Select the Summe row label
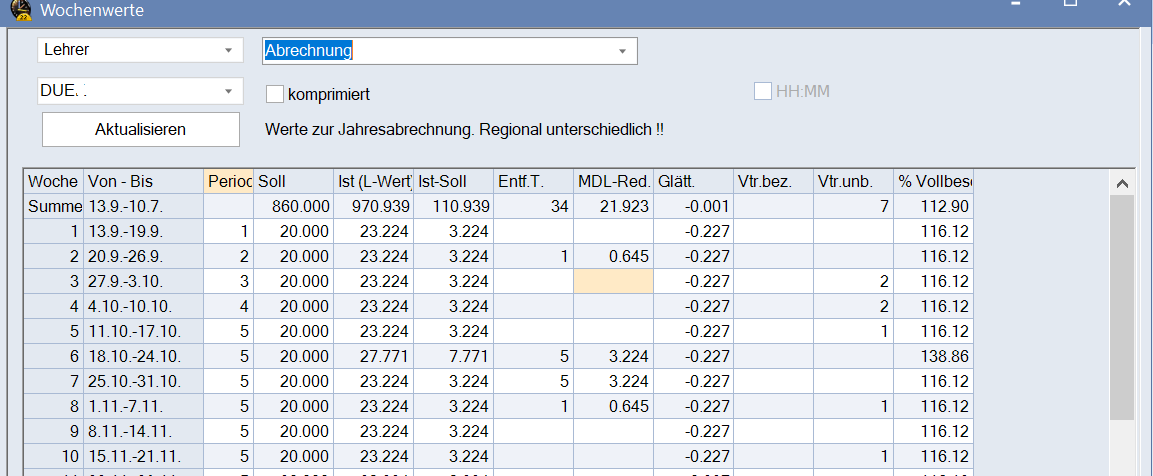Image resolution: width=1153 pixels, height=476 pixels. 53,206
